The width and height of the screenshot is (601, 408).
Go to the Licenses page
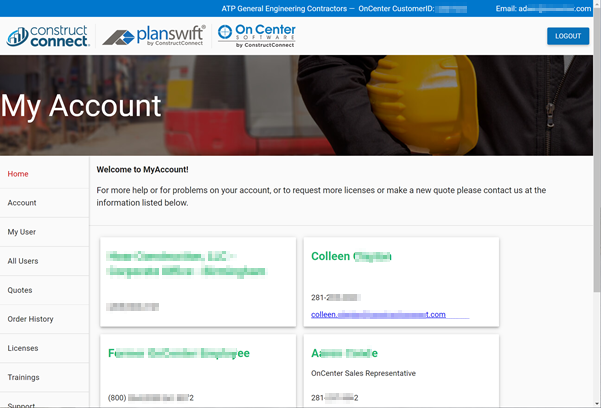click(x=23, y=348)
